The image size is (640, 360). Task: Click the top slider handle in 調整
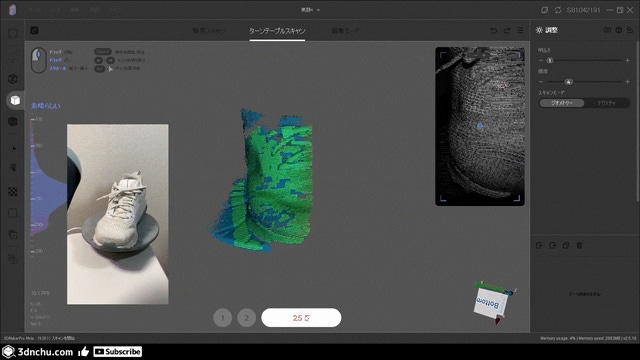(x=550, y=60)
